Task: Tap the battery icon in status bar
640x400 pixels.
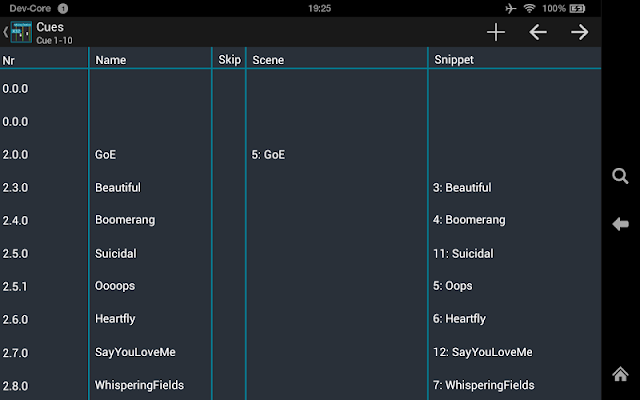Action: (x=578, y=8)
